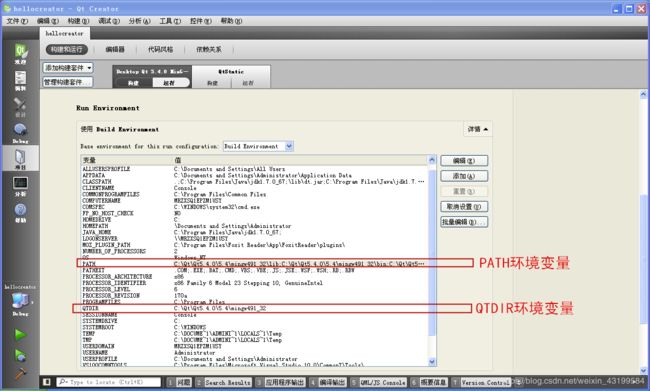The image size is (650, 391).
Task: Click the Type to locate search field
Action: pos(109,382)
